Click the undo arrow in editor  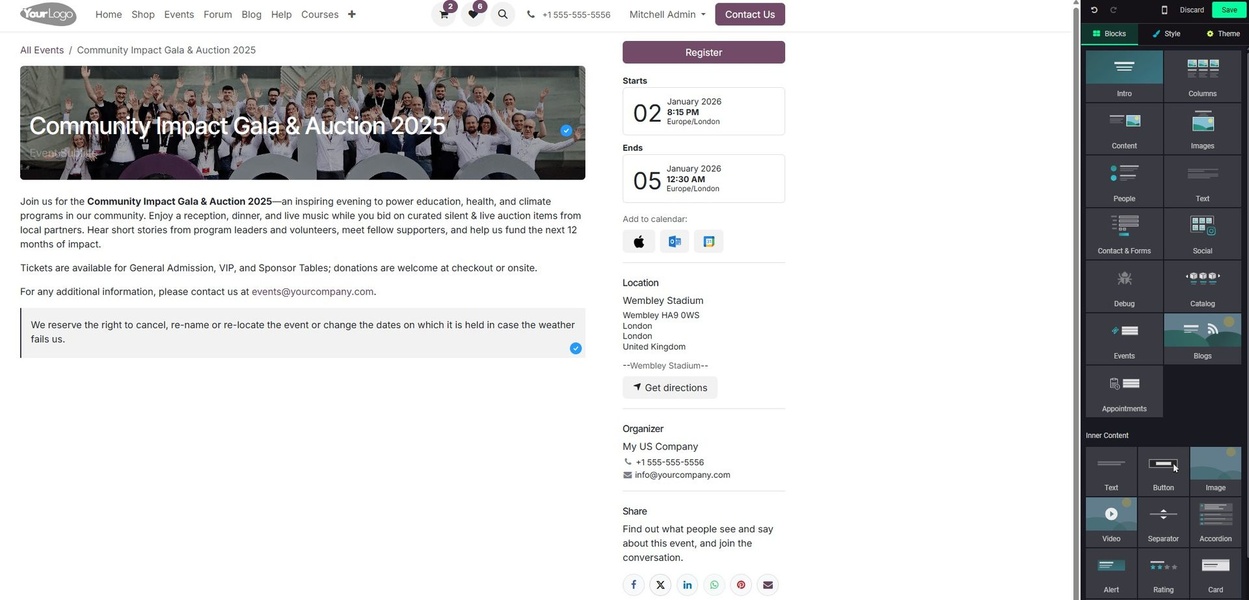(1094, 10)
